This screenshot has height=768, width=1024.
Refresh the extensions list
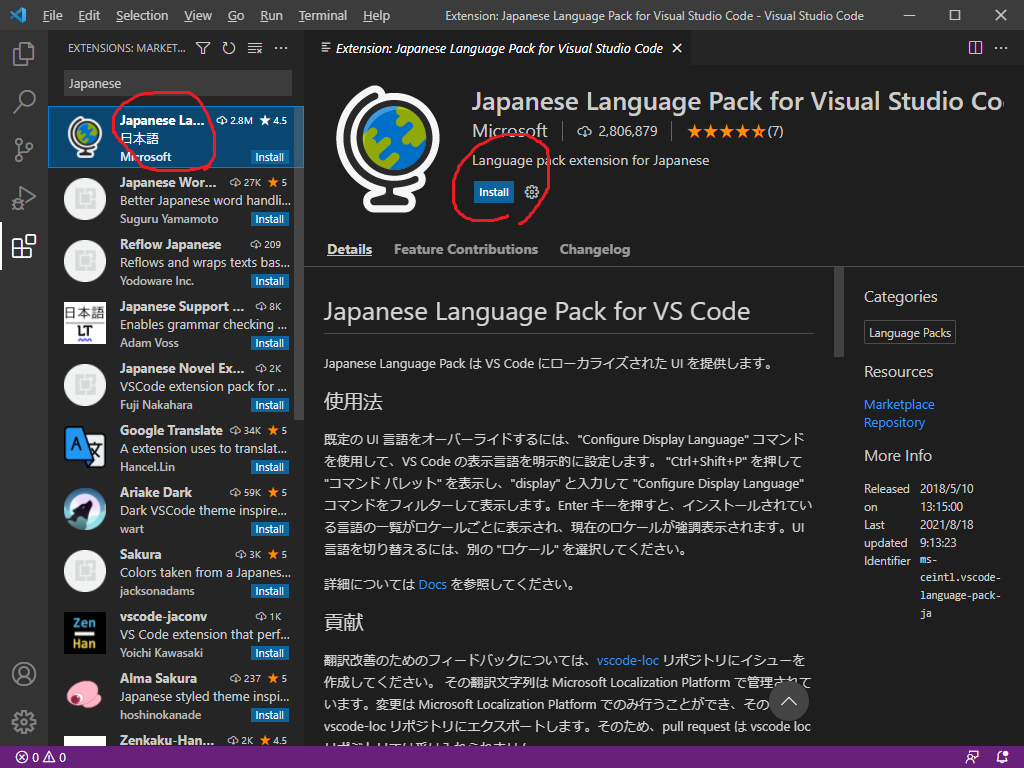click(x=230, y=47)
